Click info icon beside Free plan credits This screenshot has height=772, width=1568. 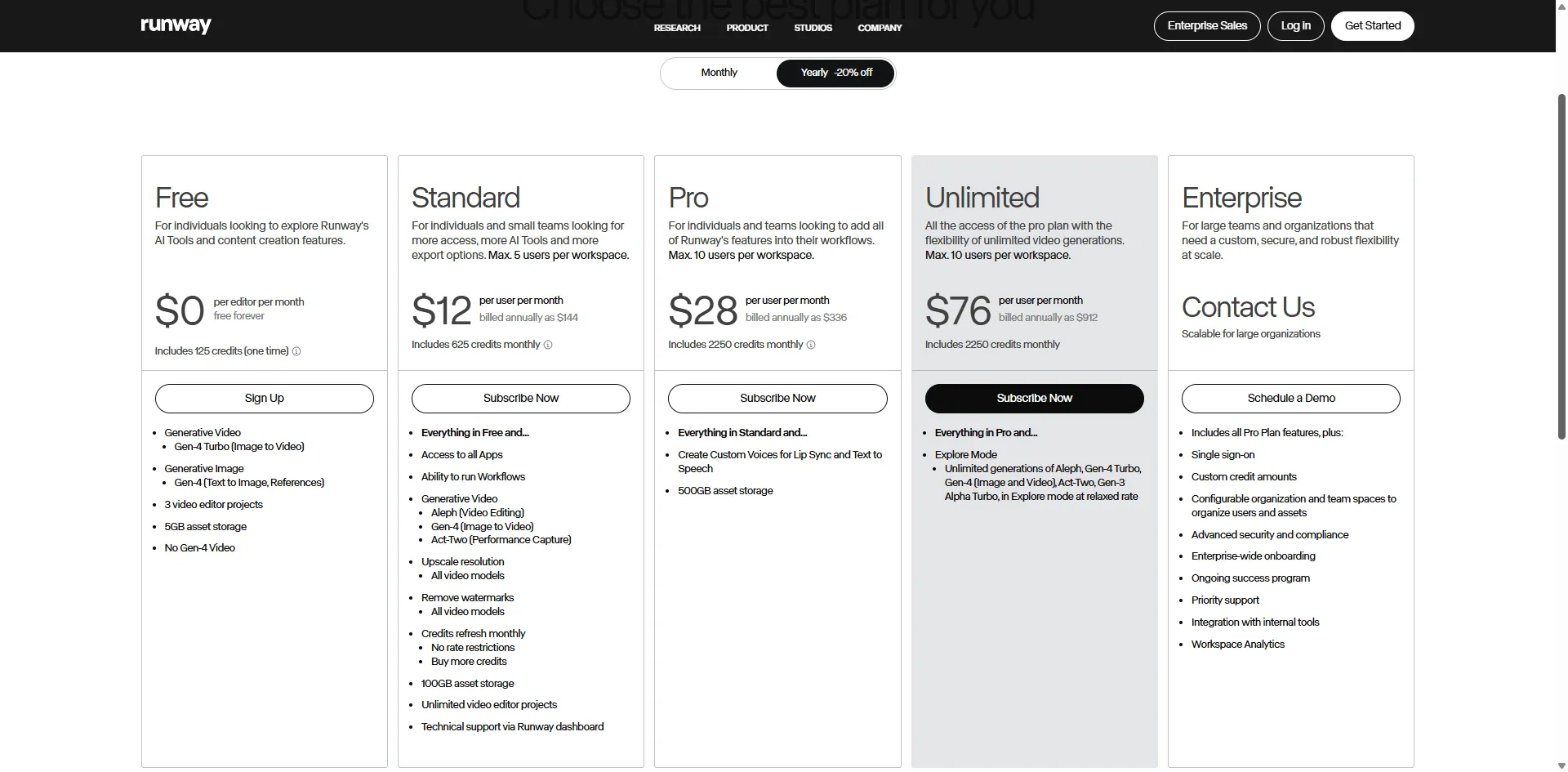[296, 351]
